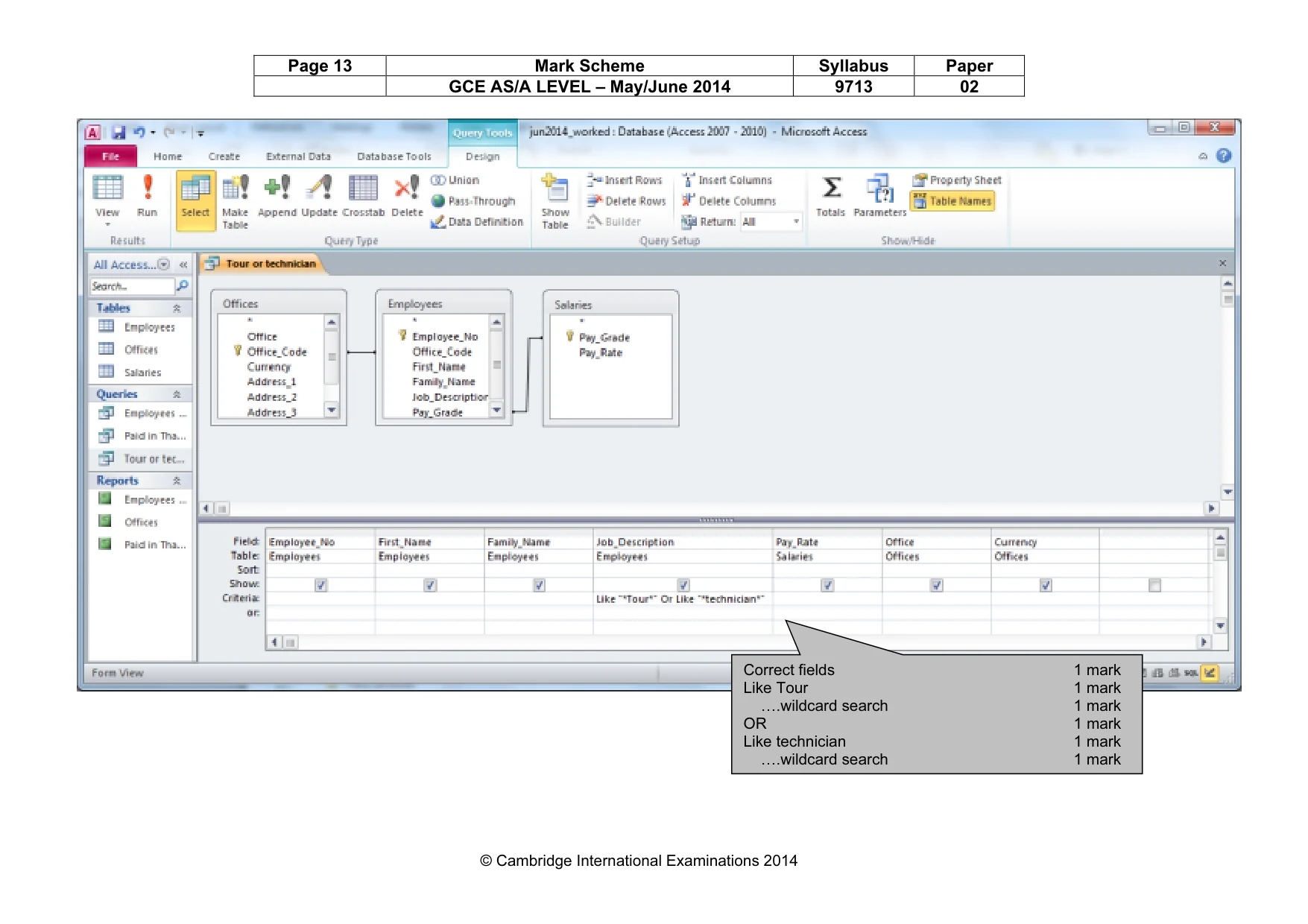Switch to the Home ribbon tab
This screenshot has height=924, width=1308.
[x=168, y=156]
